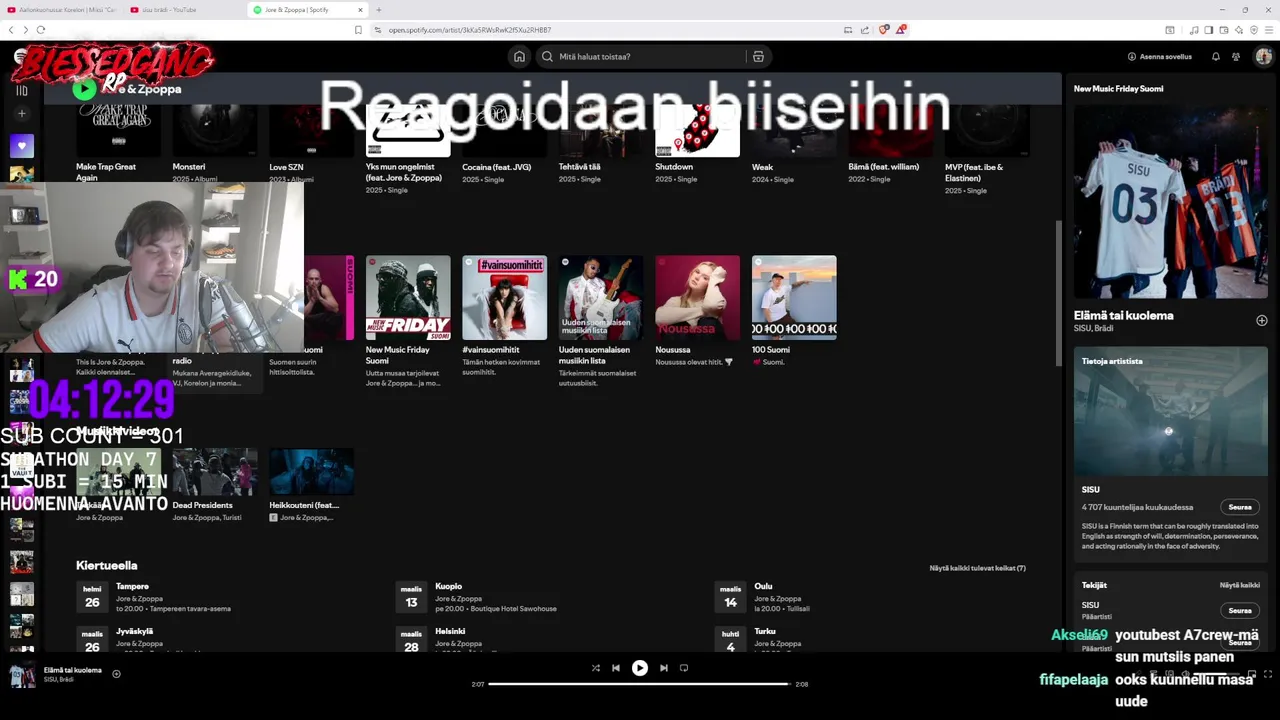Viewport: 1280px width, 720px height.
Task: Open Shutdown single
Action: (697, 142)
